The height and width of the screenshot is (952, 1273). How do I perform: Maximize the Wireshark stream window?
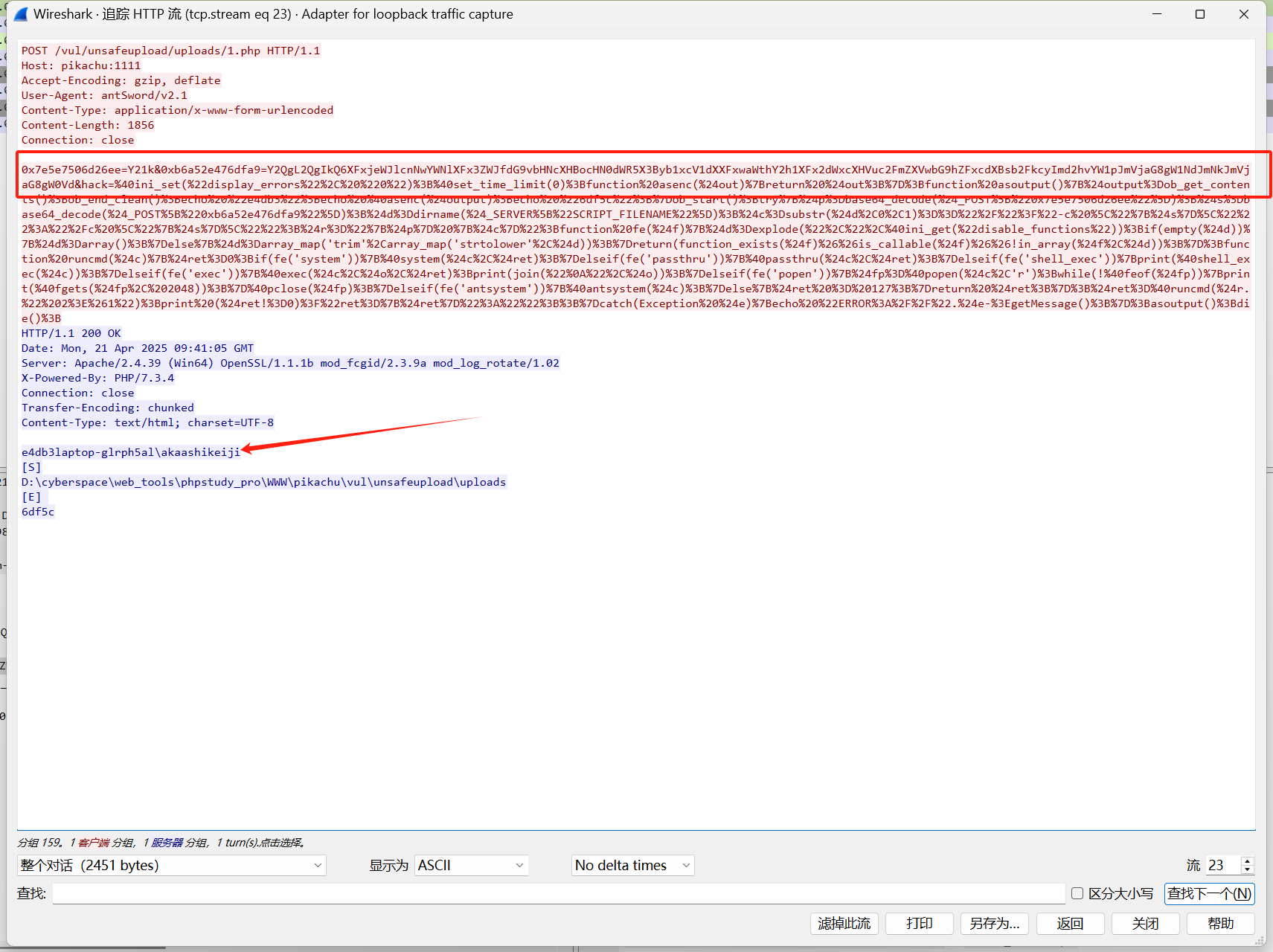click(x=1200, y=14)
